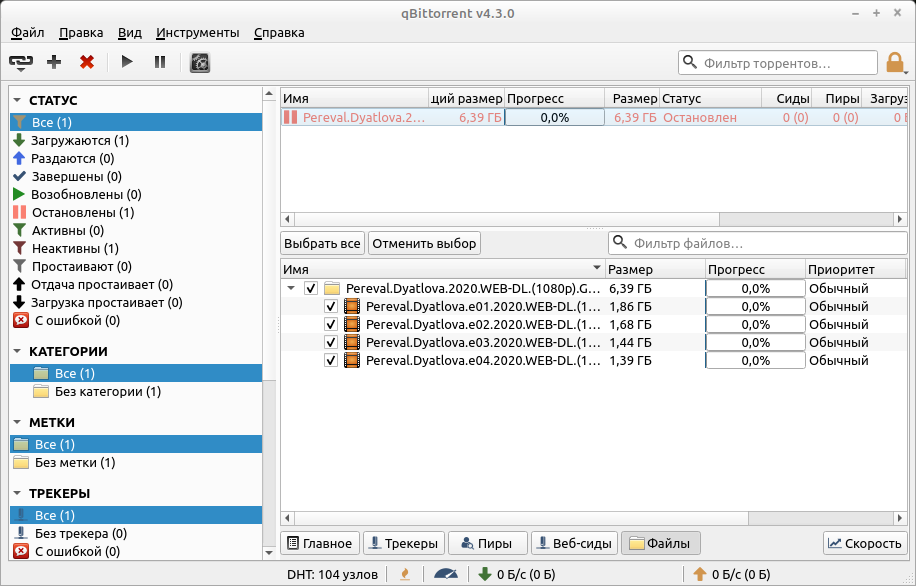Pause torrent with the pause toolbar button
Viewport: 916px width, 586px height.
tap(159, 61)
